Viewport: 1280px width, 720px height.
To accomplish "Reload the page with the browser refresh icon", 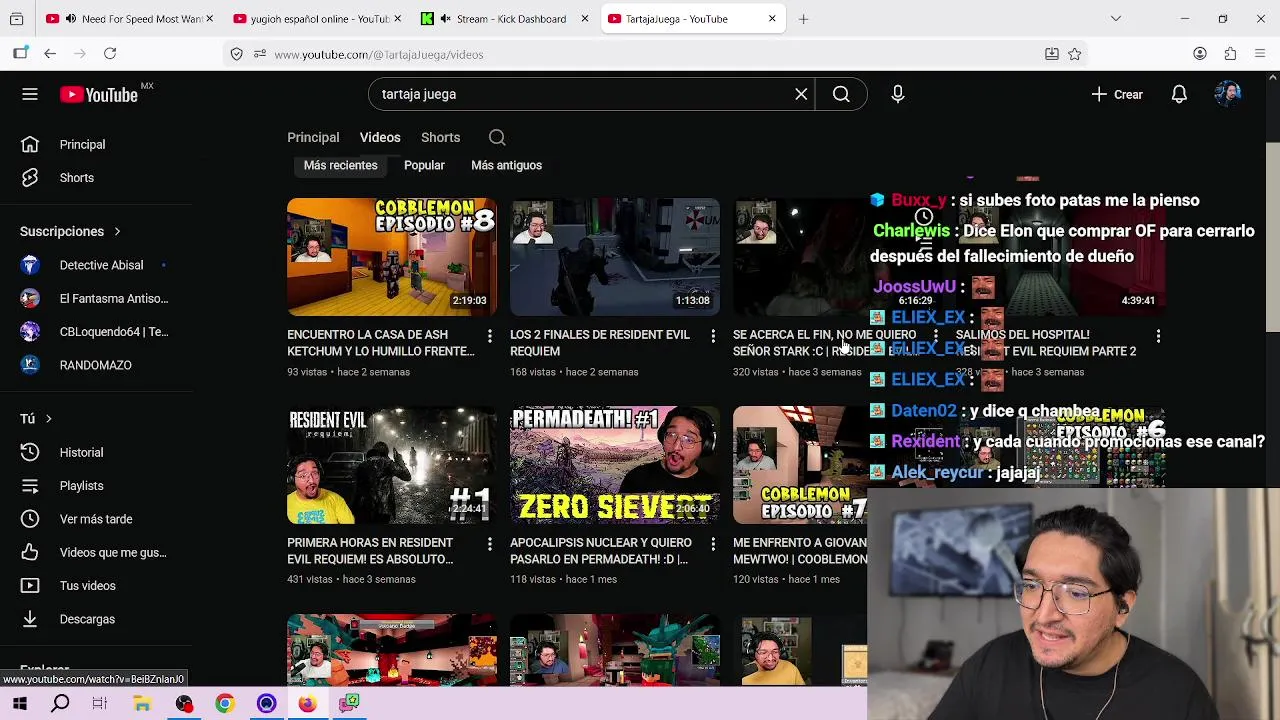I will (110, 54).
